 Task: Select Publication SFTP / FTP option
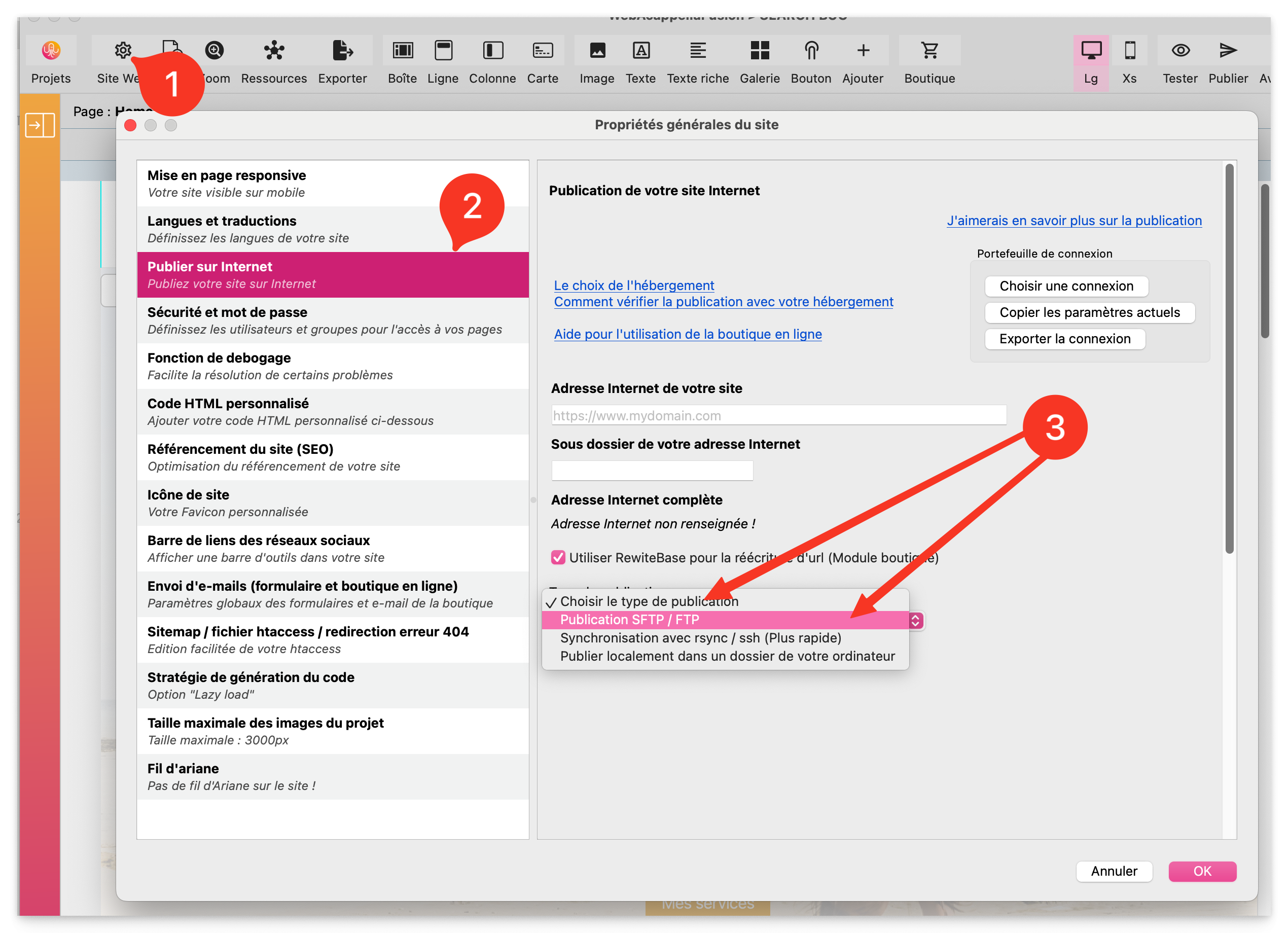point(629,619)
